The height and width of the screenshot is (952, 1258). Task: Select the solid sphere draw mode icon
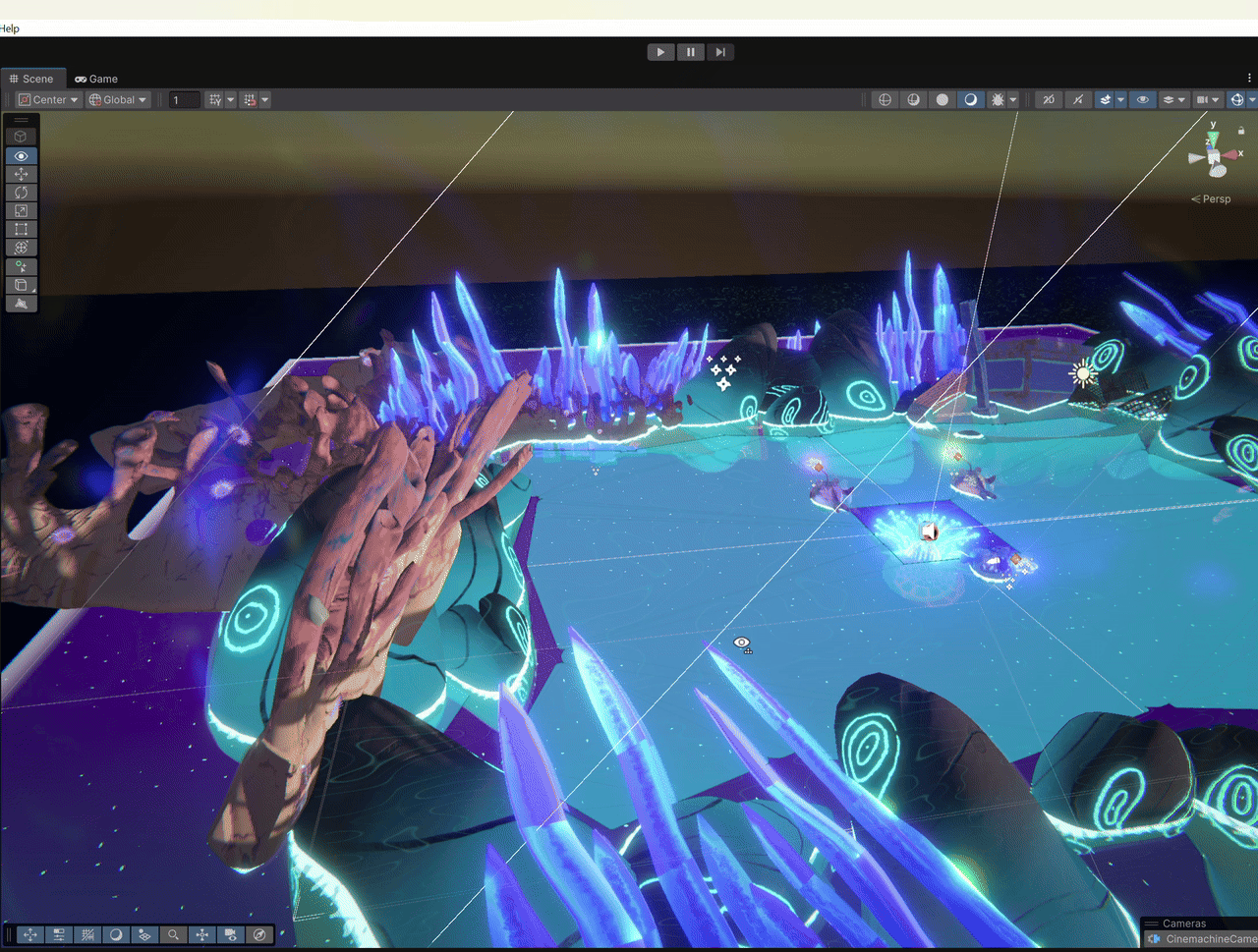pos(942,100)
